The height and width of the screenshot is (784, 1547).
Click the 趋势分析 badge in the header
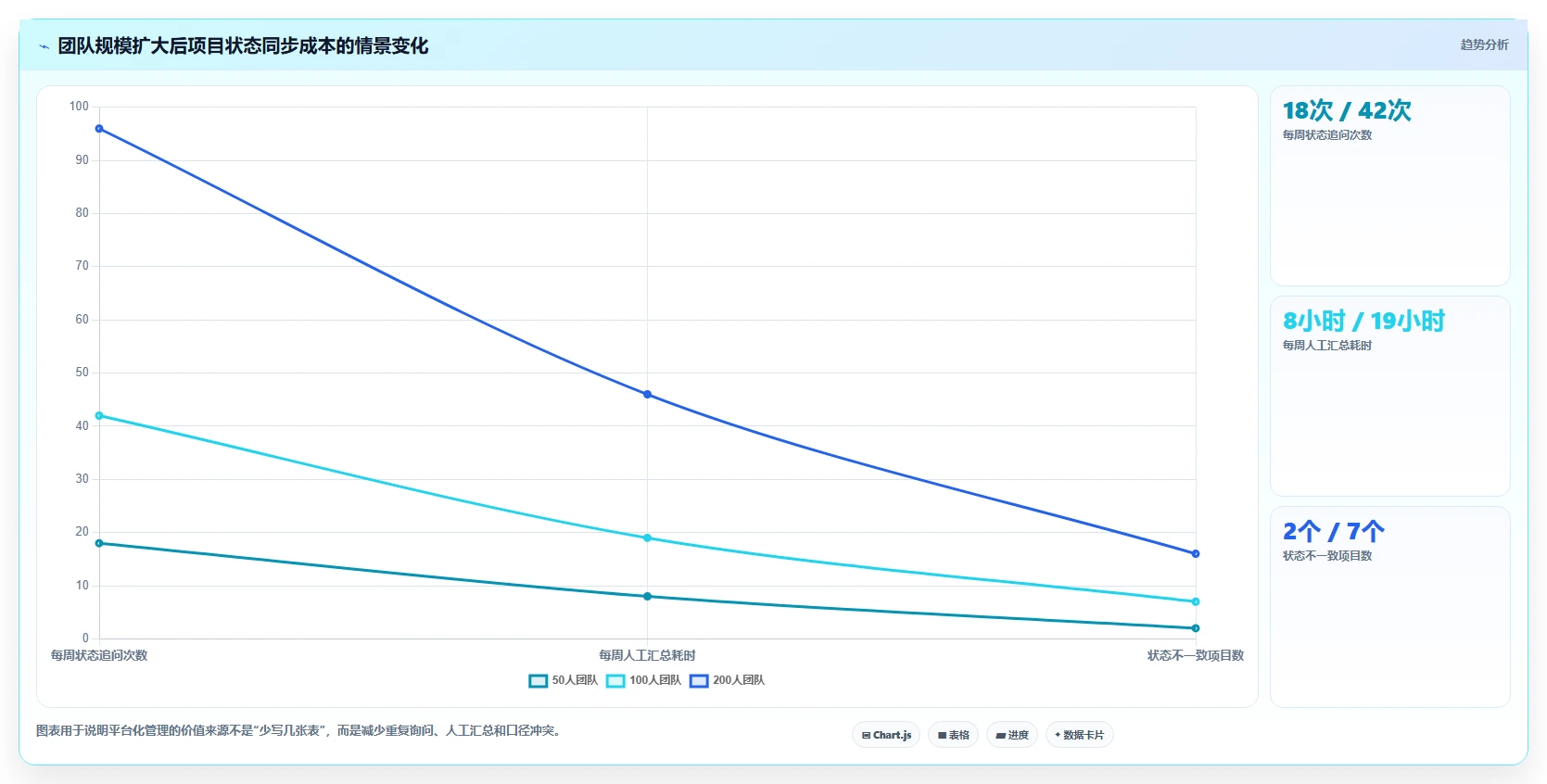point(1484,44)
